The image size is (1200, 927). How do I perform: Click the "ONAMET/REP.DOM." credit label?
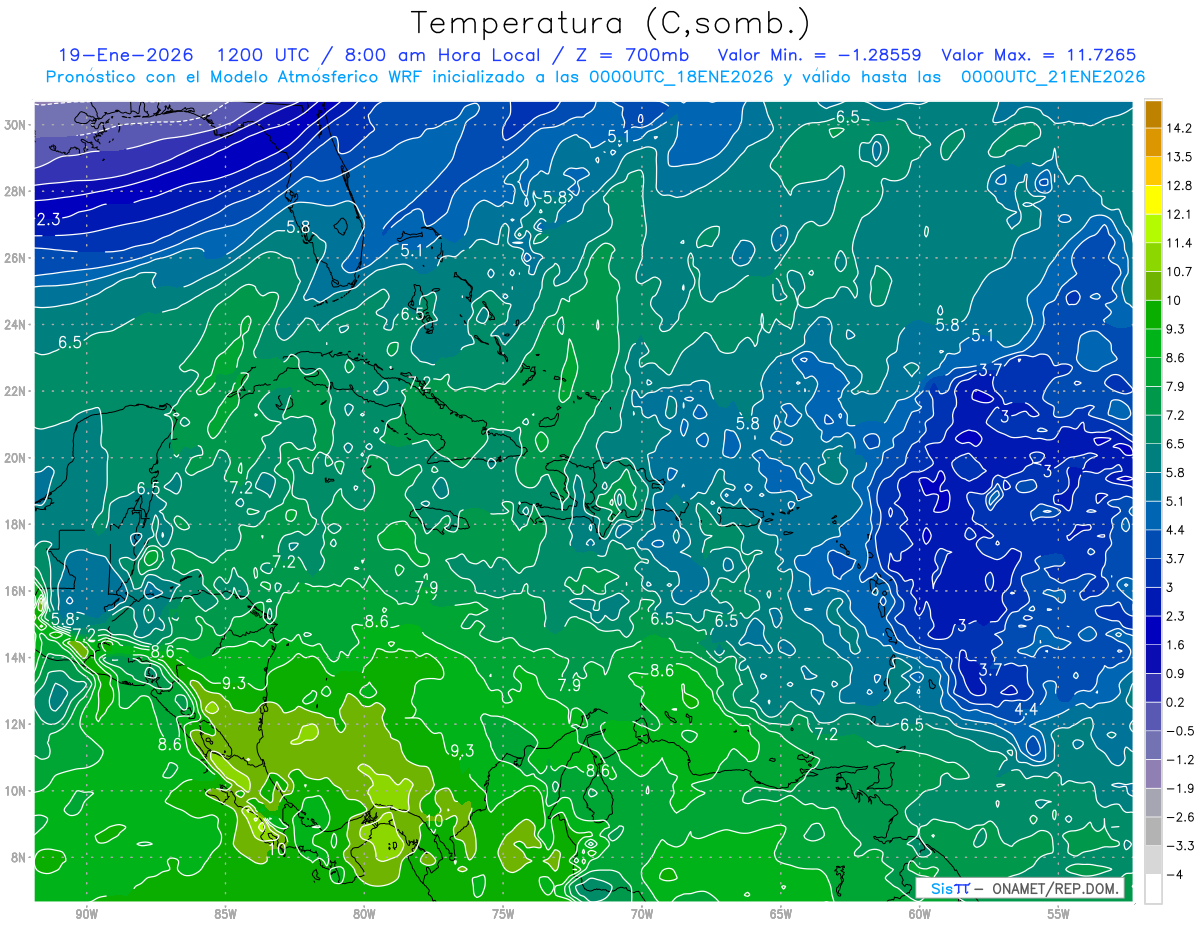(1055, 888)
